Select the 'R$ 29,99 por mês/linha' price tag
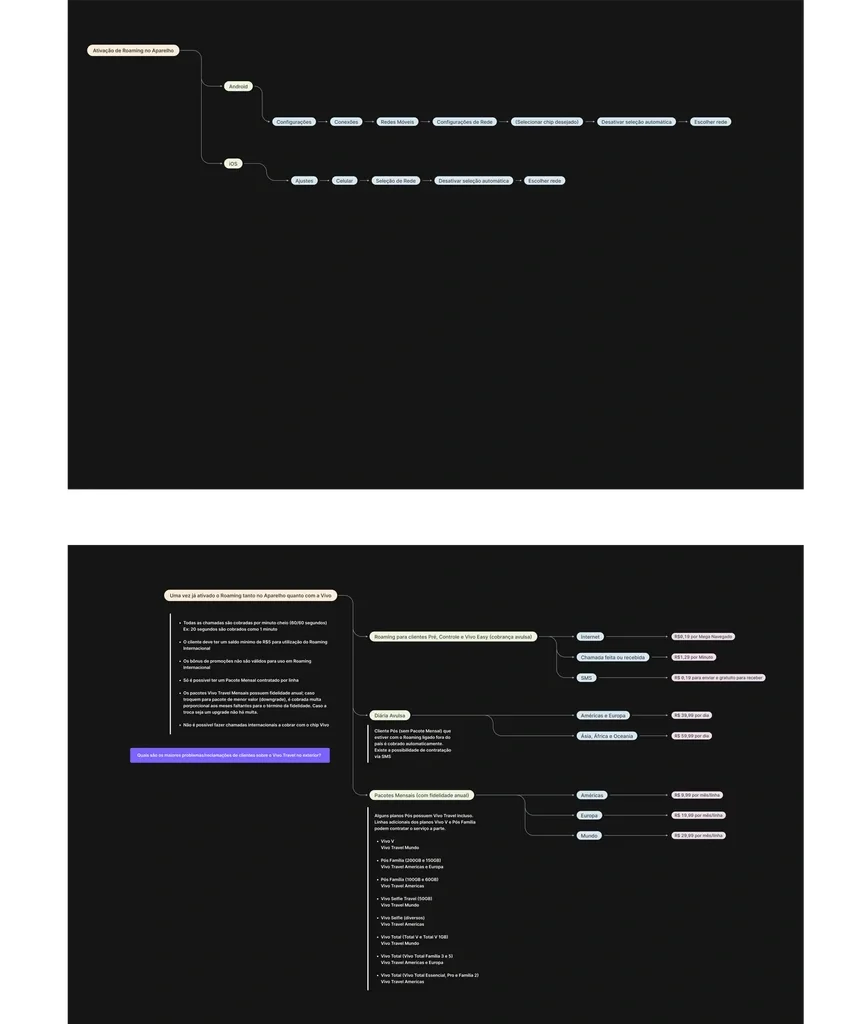The height and width of the screenshot is (1024, 864). click(x=698, y=835)
